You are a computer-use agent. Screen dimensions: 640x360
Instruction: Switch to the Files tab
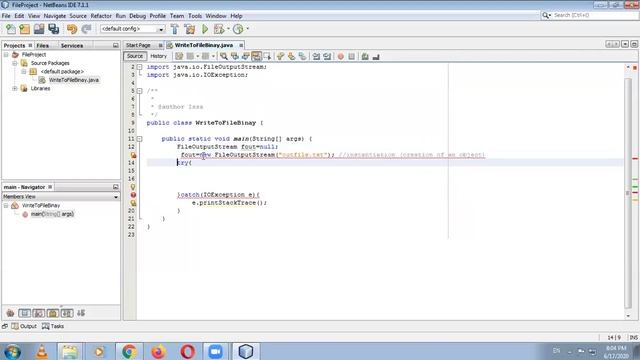coord(42,46)
